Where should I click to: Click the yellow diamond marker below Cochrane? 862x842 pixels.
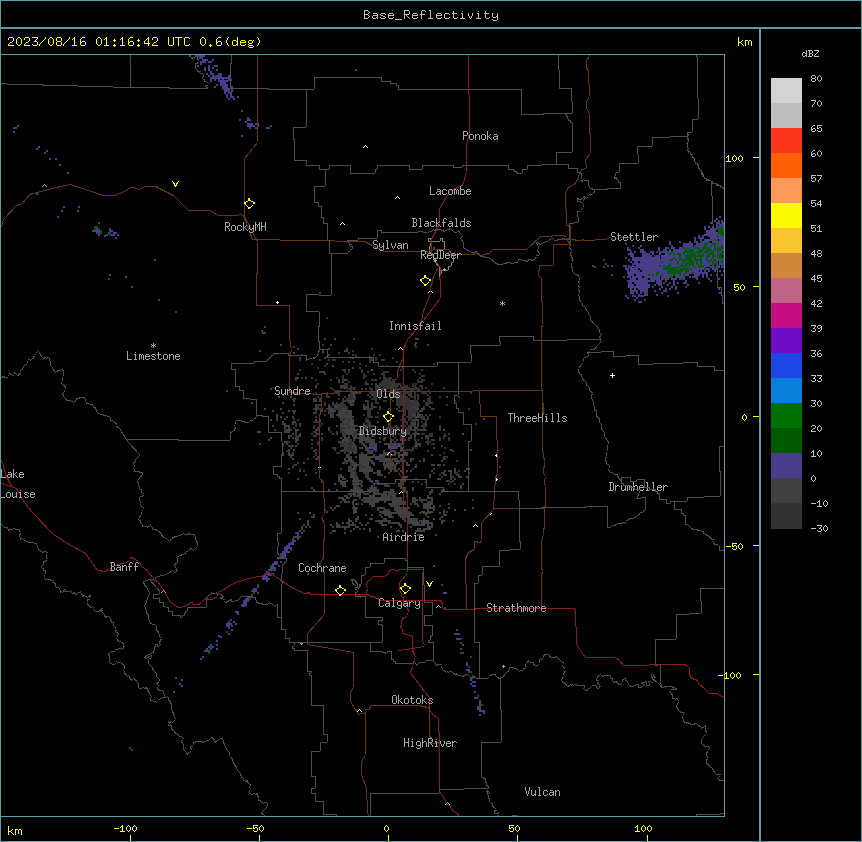[340, 590]
